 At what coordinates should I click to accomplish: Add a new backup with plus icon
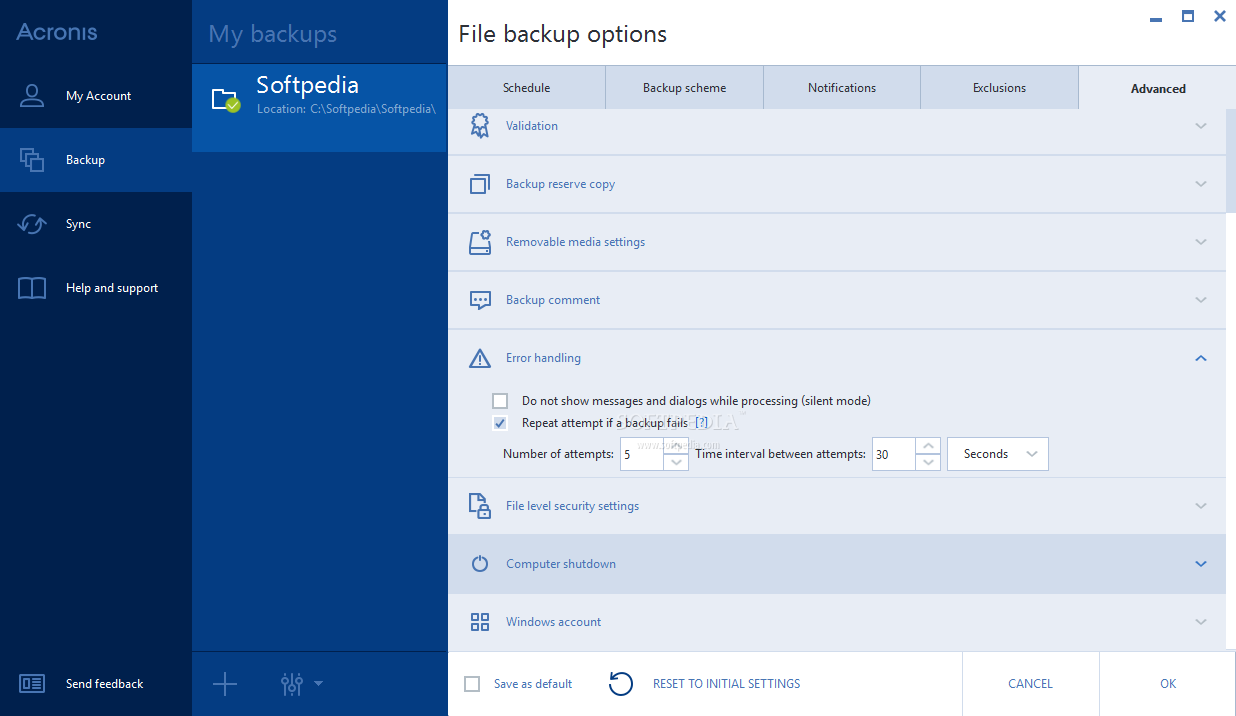click(x=225, y=684)
